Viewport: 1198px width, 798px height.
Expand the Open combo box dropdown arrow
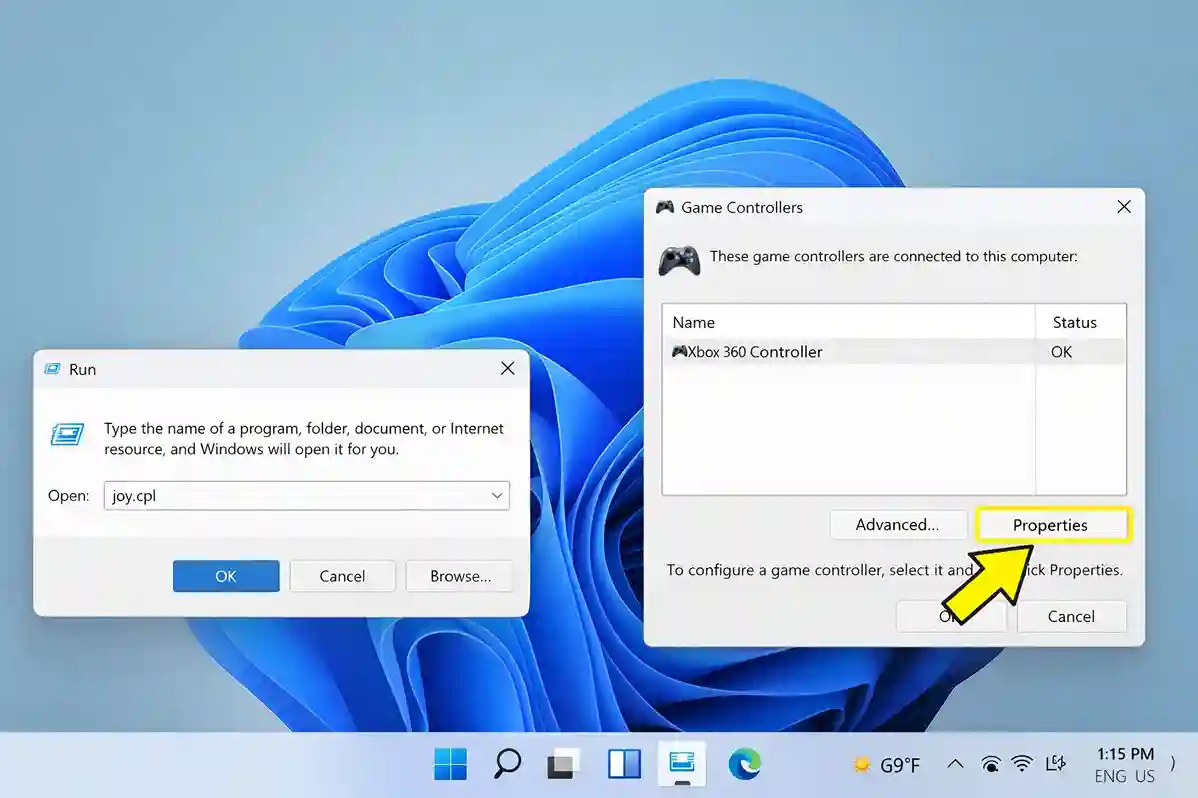(497, 496)
